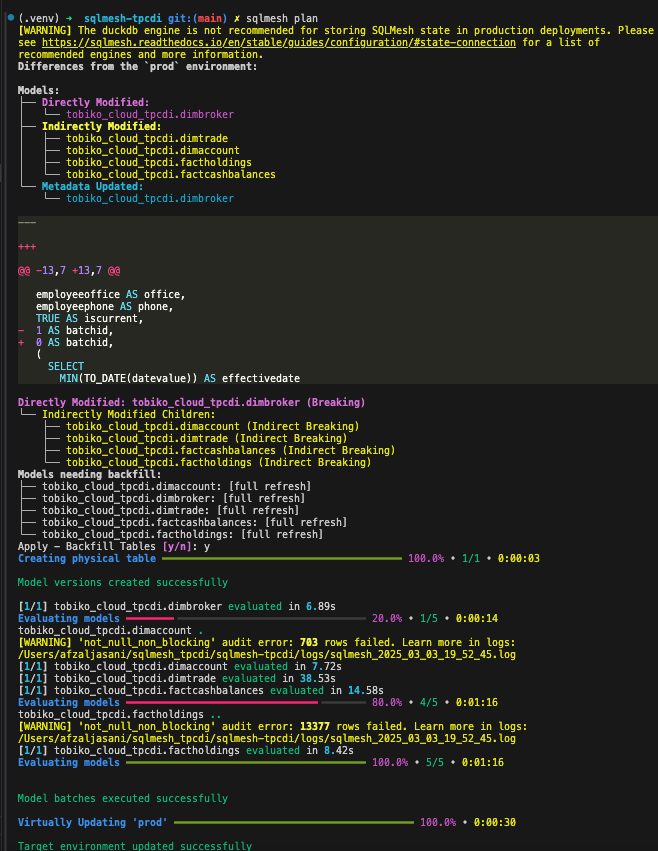Image resolution: width=658 pixels, height=851 pixels.
Task: Click yellow dimtrade entry under Indirectly Modified
Action: (147, 138)
